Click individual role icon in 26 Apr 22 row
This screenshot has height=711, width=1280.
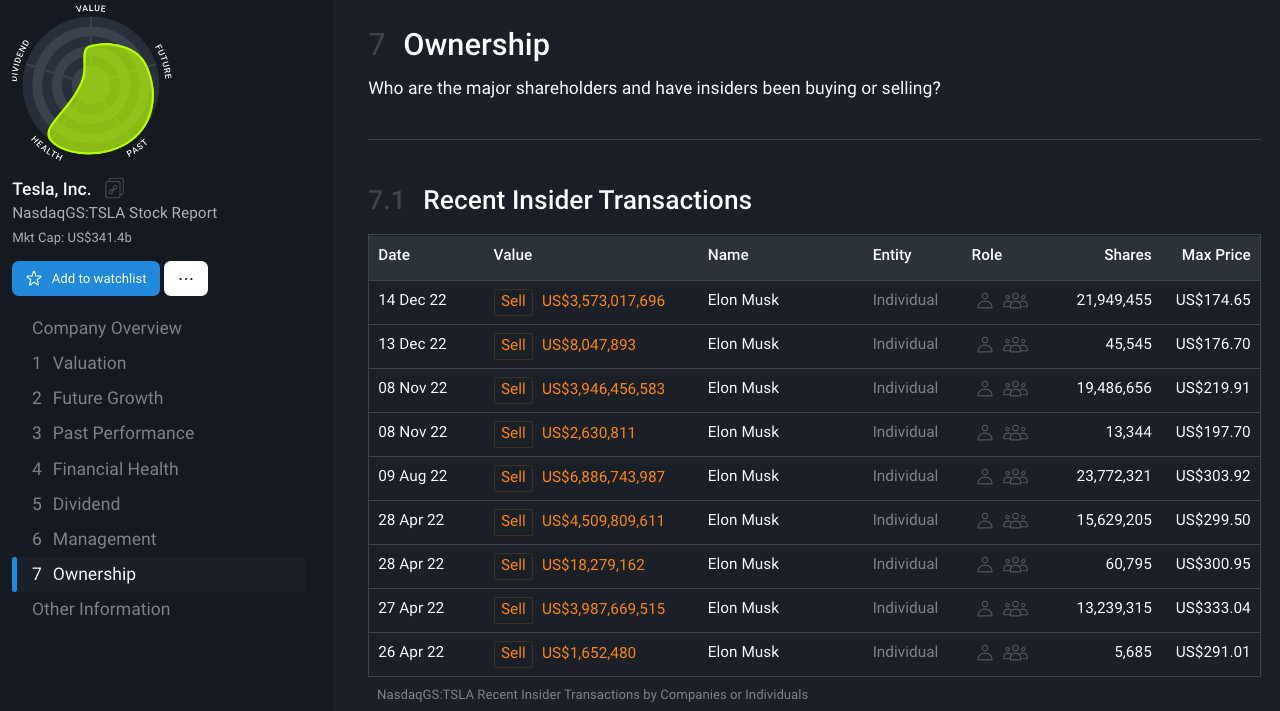(985, 652)
